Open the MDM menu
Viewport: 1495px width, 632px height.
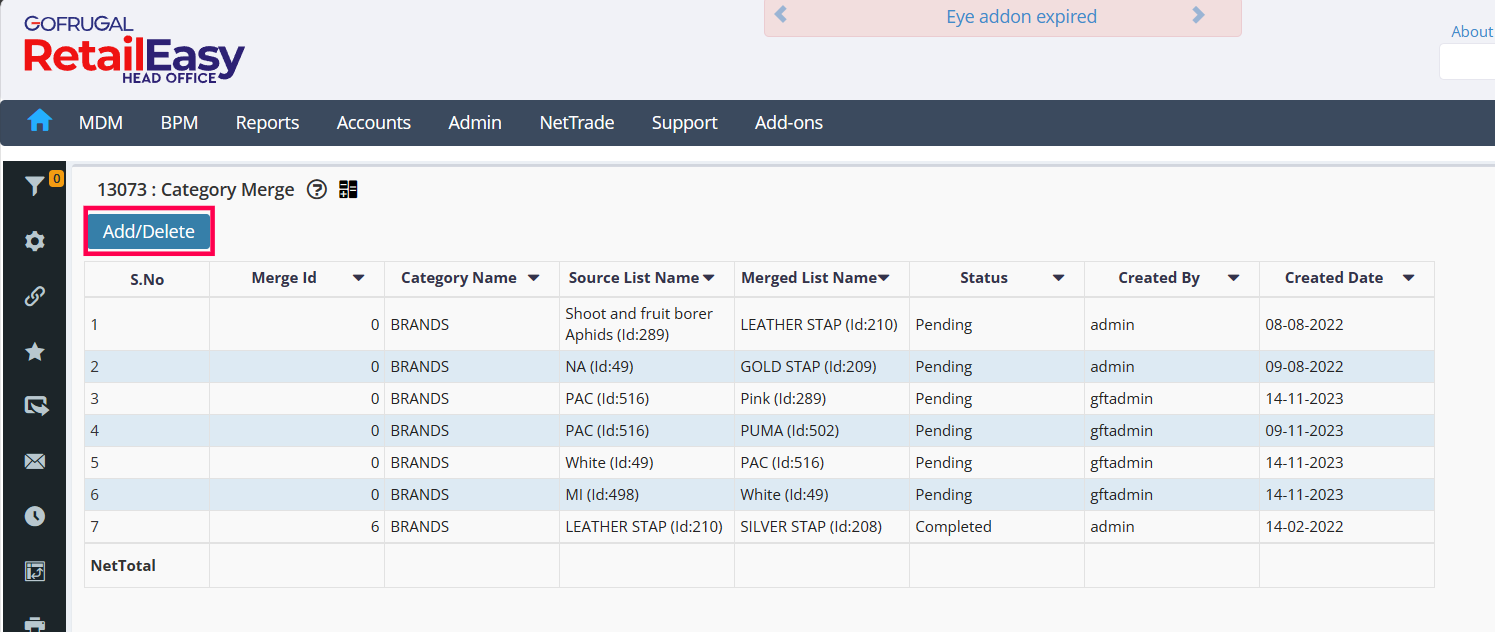tap(101, 122)
